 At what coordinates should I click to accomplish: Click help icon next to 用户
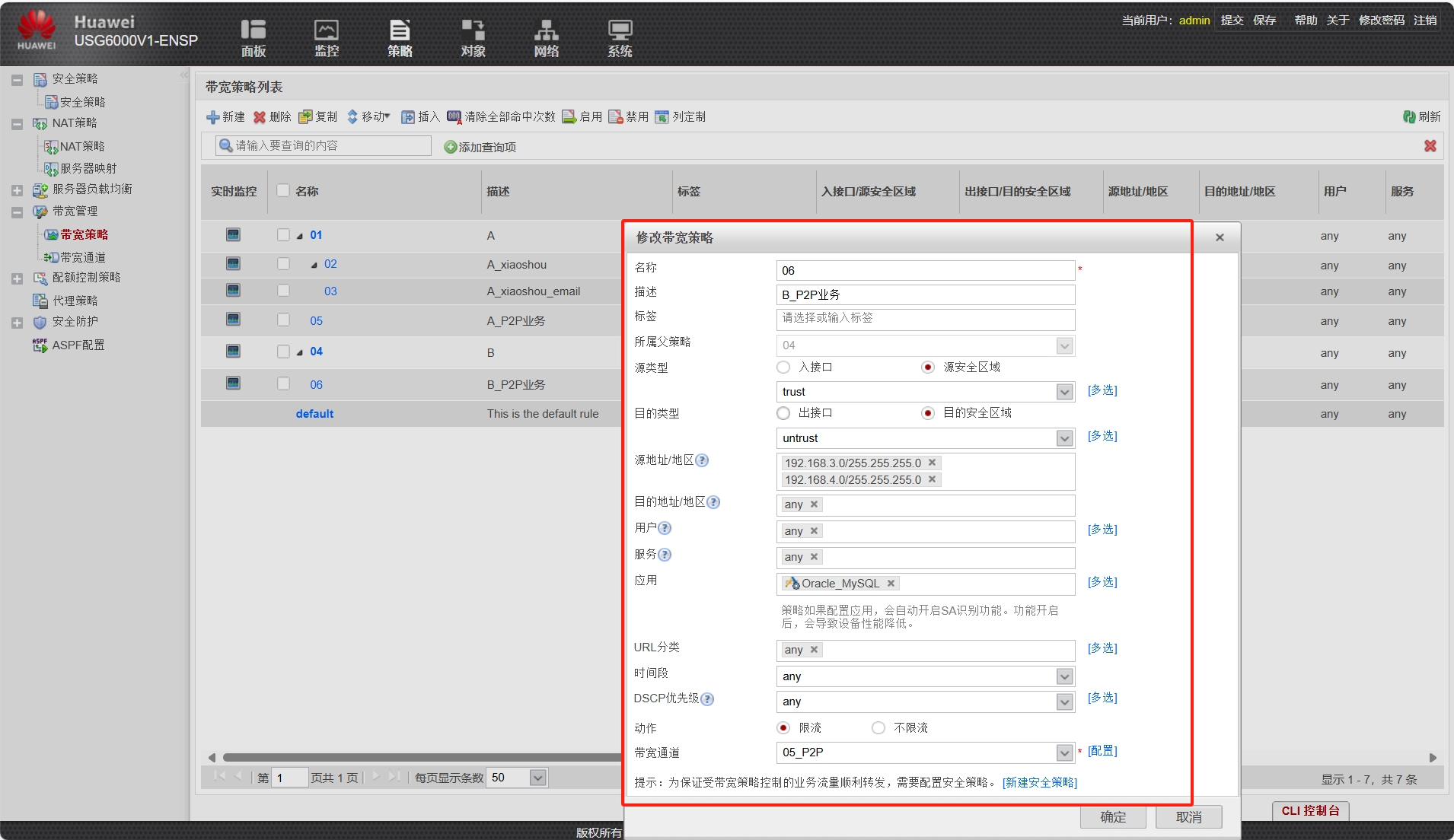point(665,528)
